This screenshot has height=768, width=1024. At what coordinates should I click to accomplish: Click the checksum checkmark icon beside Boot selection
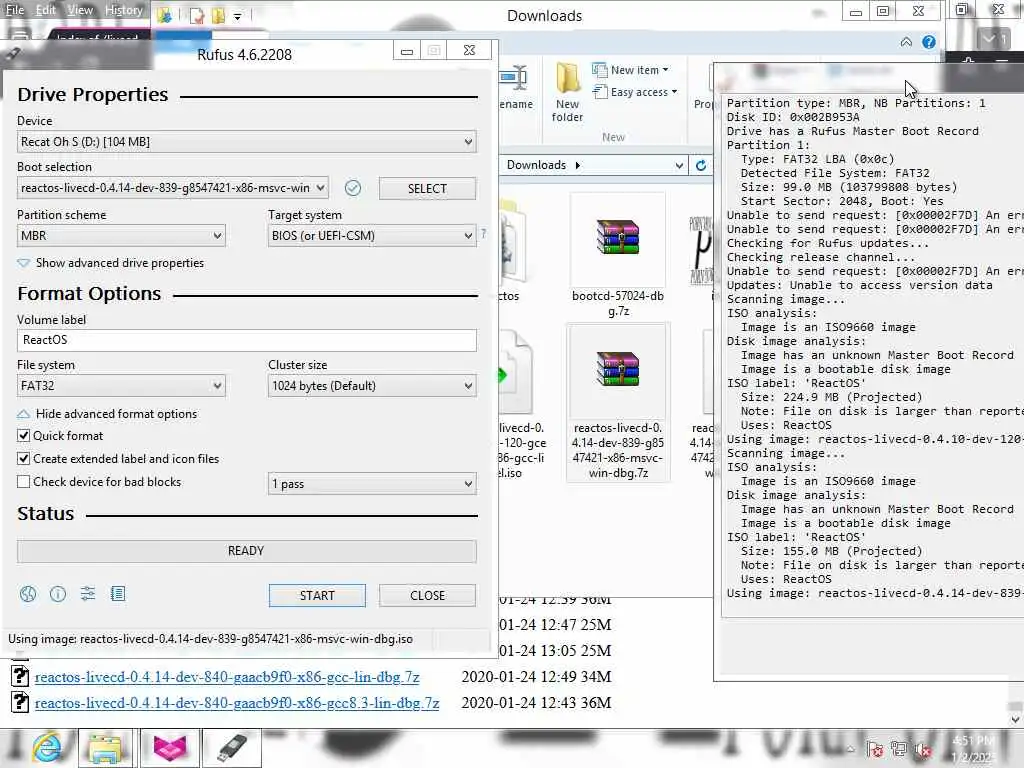[353, 188]
